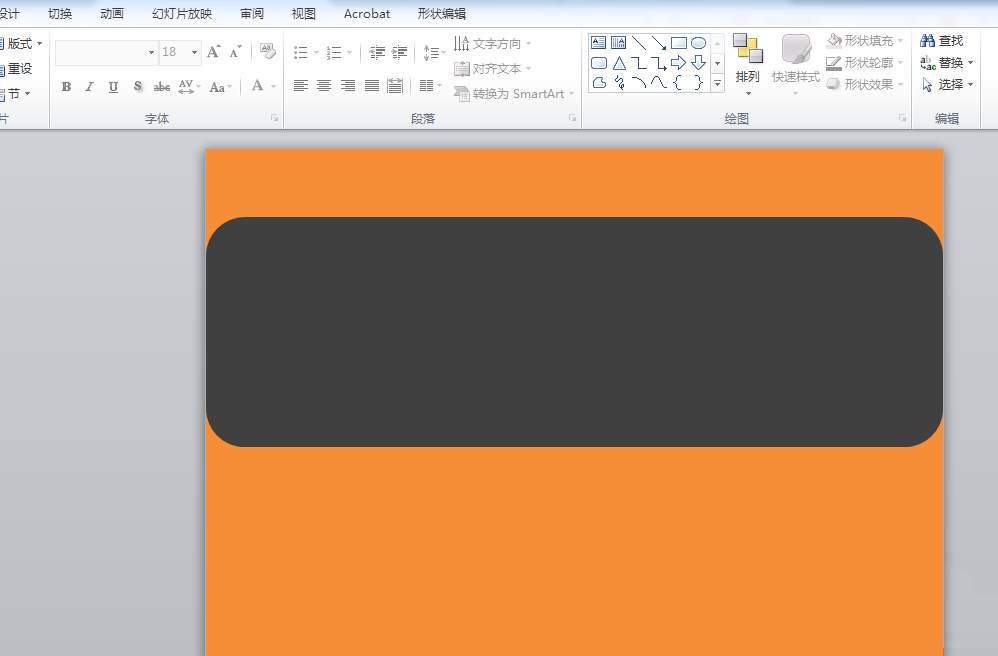
Task: Click the 排列 arrange icon
Action: (x=747, y=64)
